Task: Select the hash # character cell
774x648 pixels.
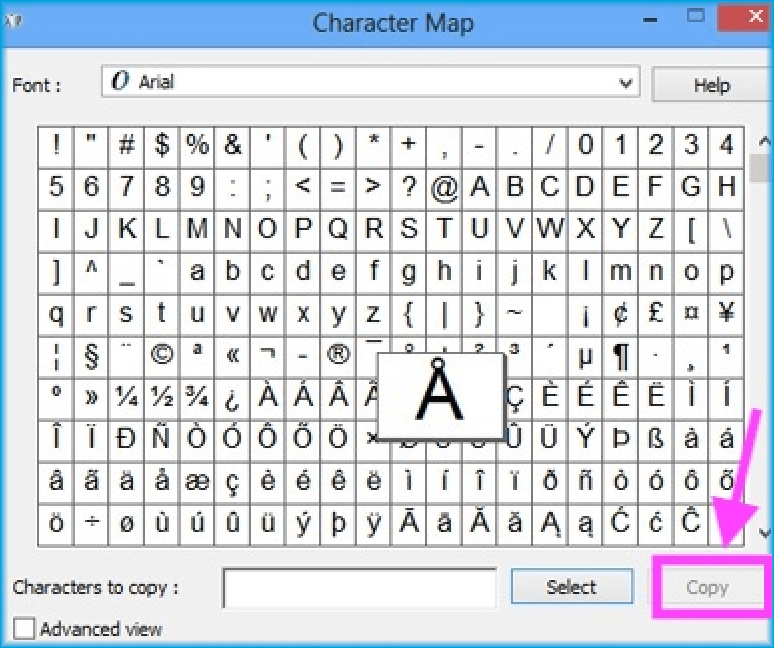Action: coord(126,146)
